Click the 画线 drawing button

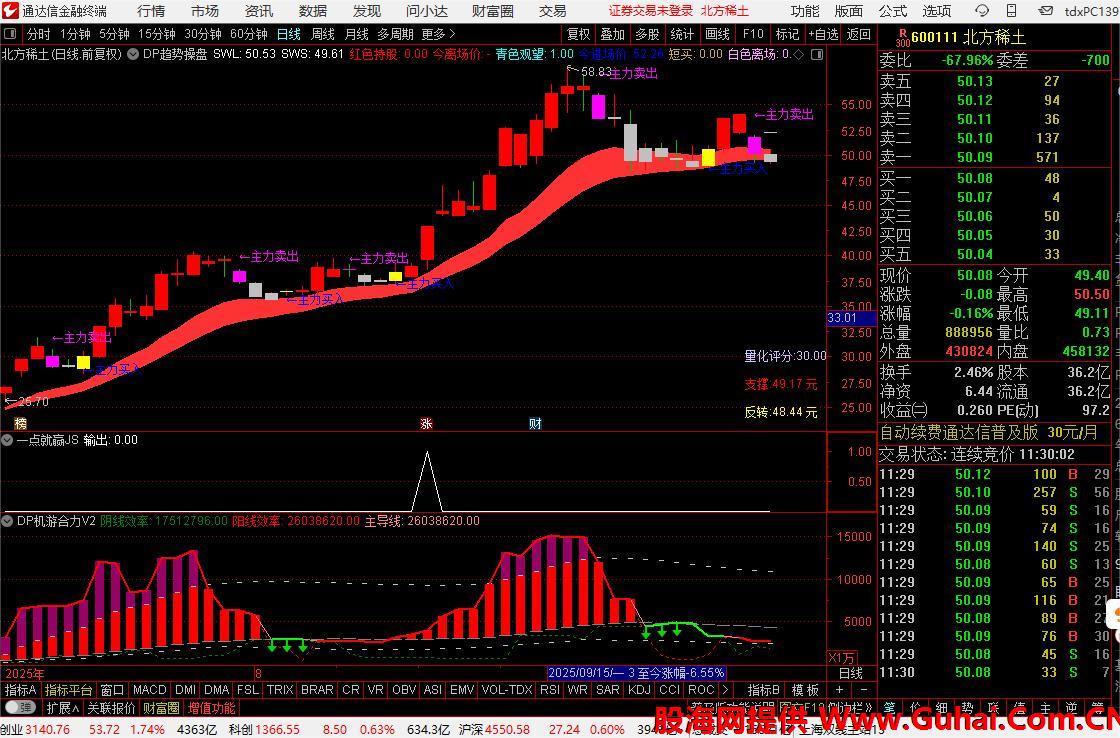point(717,34)
